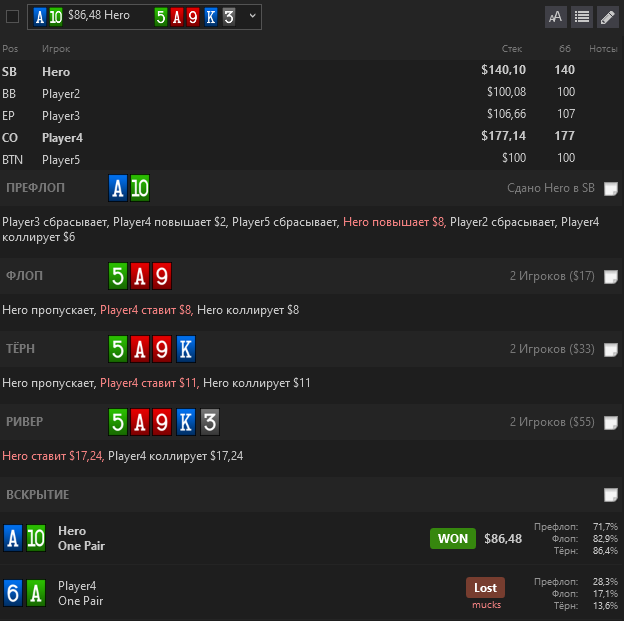Switch to the list view icon

coord(582,17)
